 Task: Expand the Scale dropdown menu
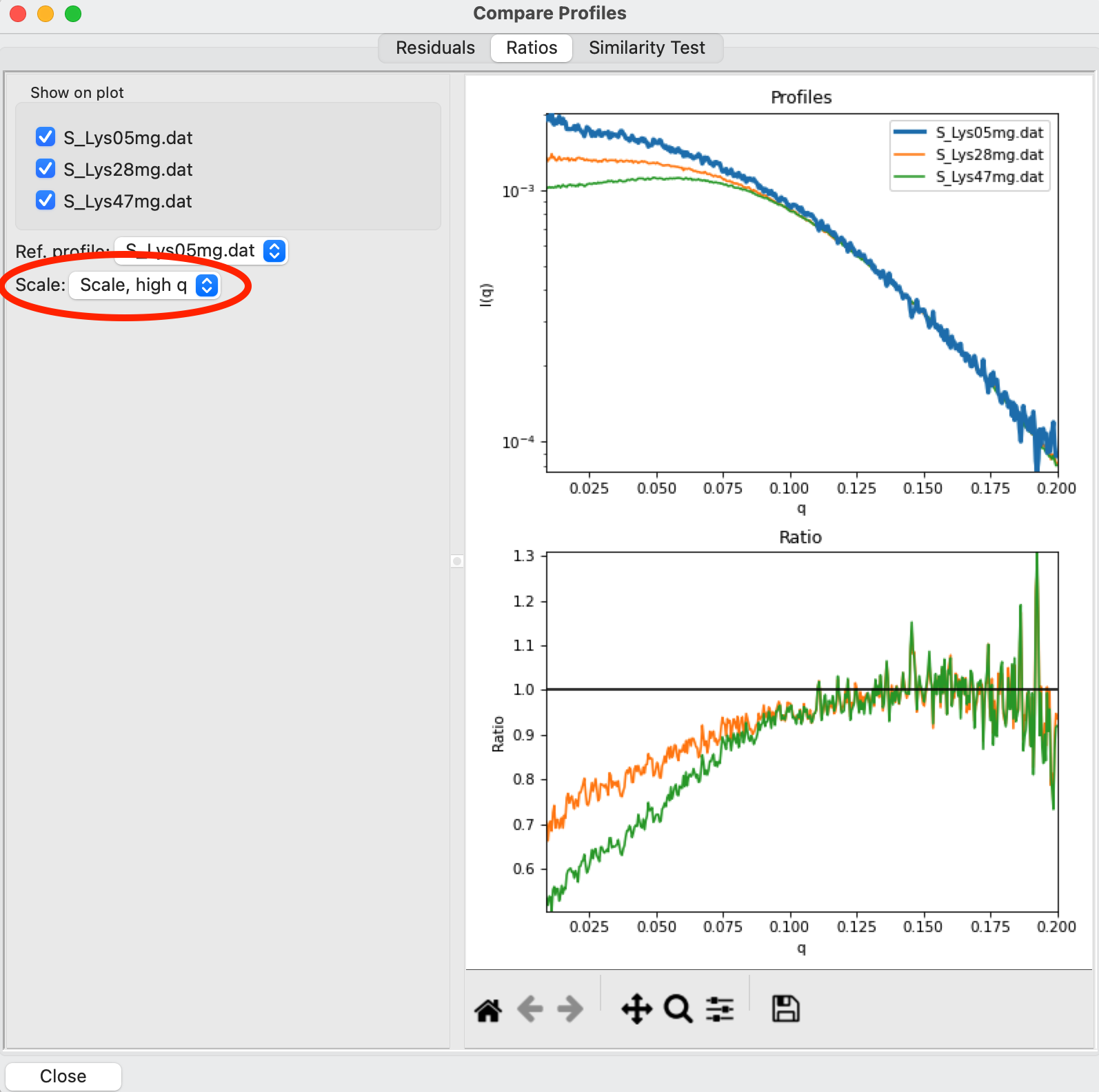point(145,285)
